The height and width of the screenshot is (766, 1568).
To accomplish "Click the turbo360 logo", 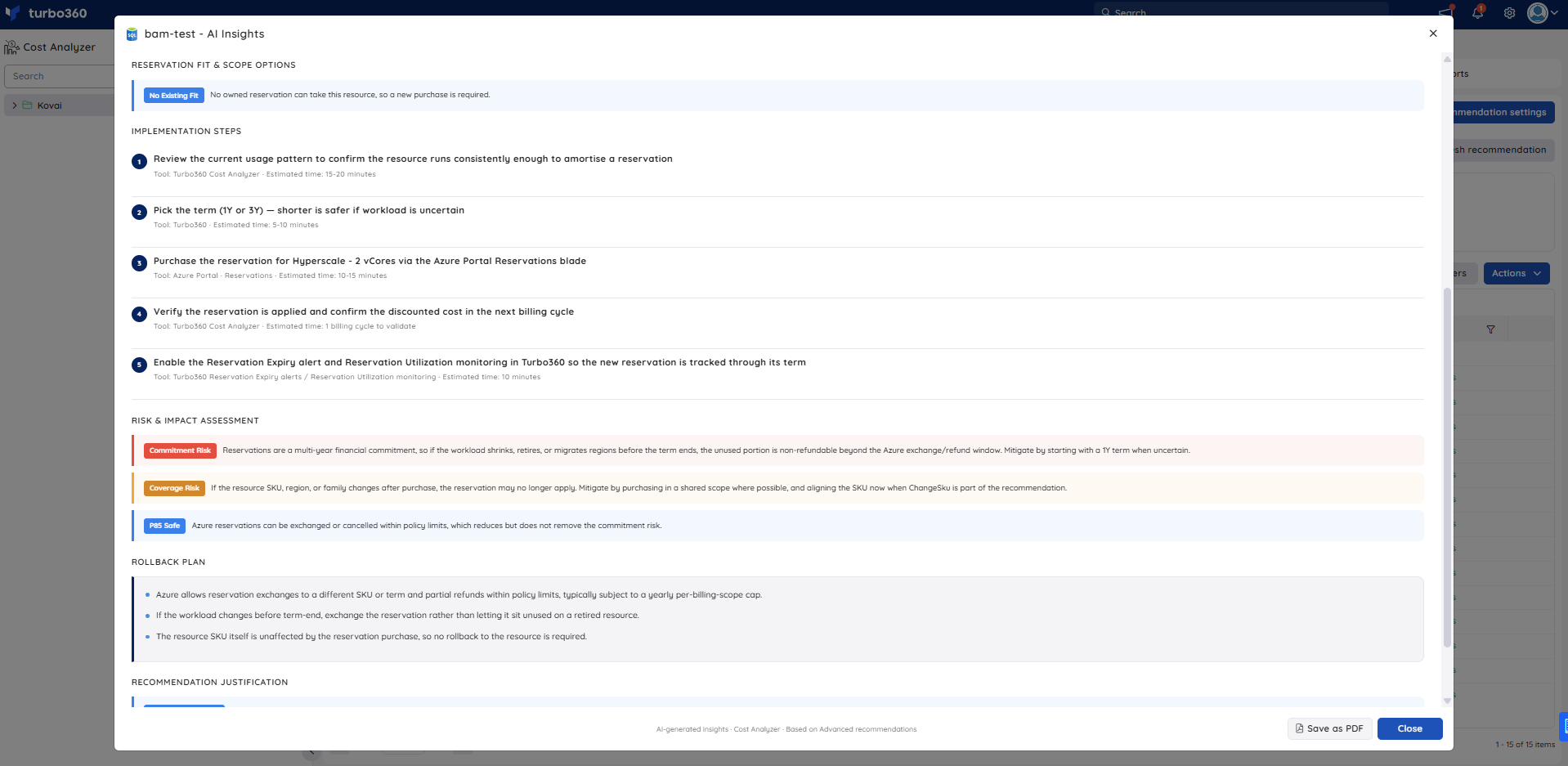I will point(47,13).
